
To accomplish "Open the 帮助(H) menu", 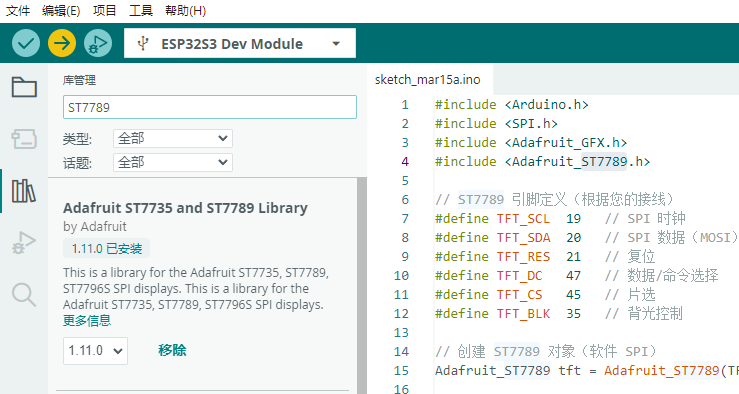I will 185,10.
